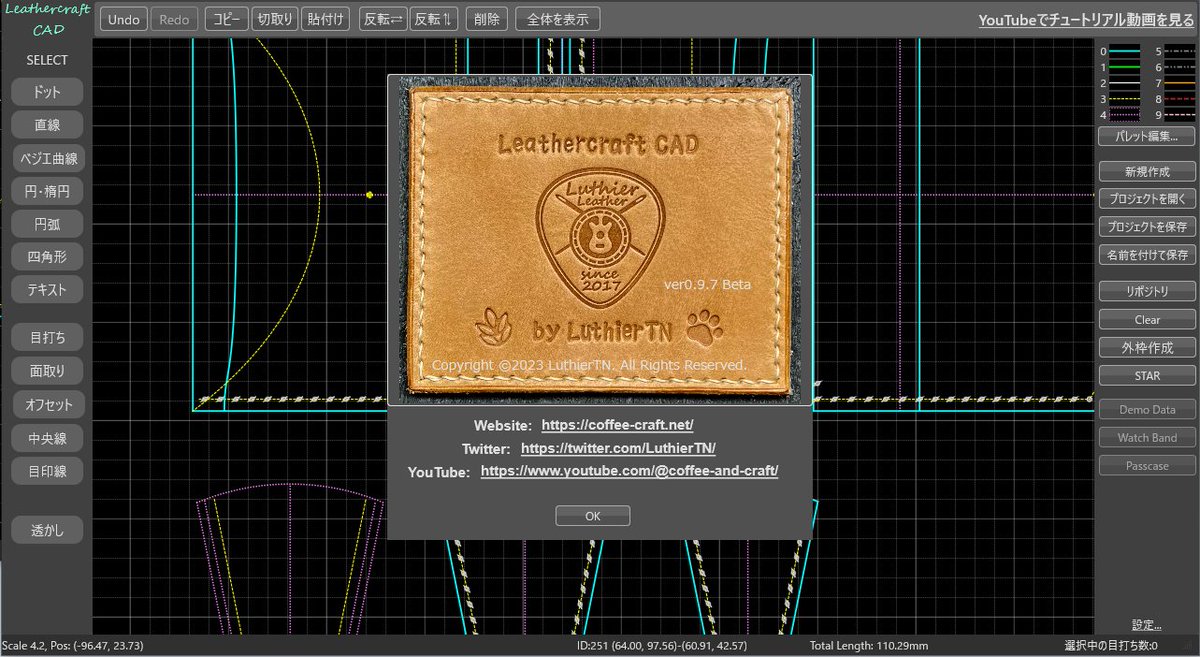
Task: Flip horizontally with 反転⇄ button
Action: point(383,19)
